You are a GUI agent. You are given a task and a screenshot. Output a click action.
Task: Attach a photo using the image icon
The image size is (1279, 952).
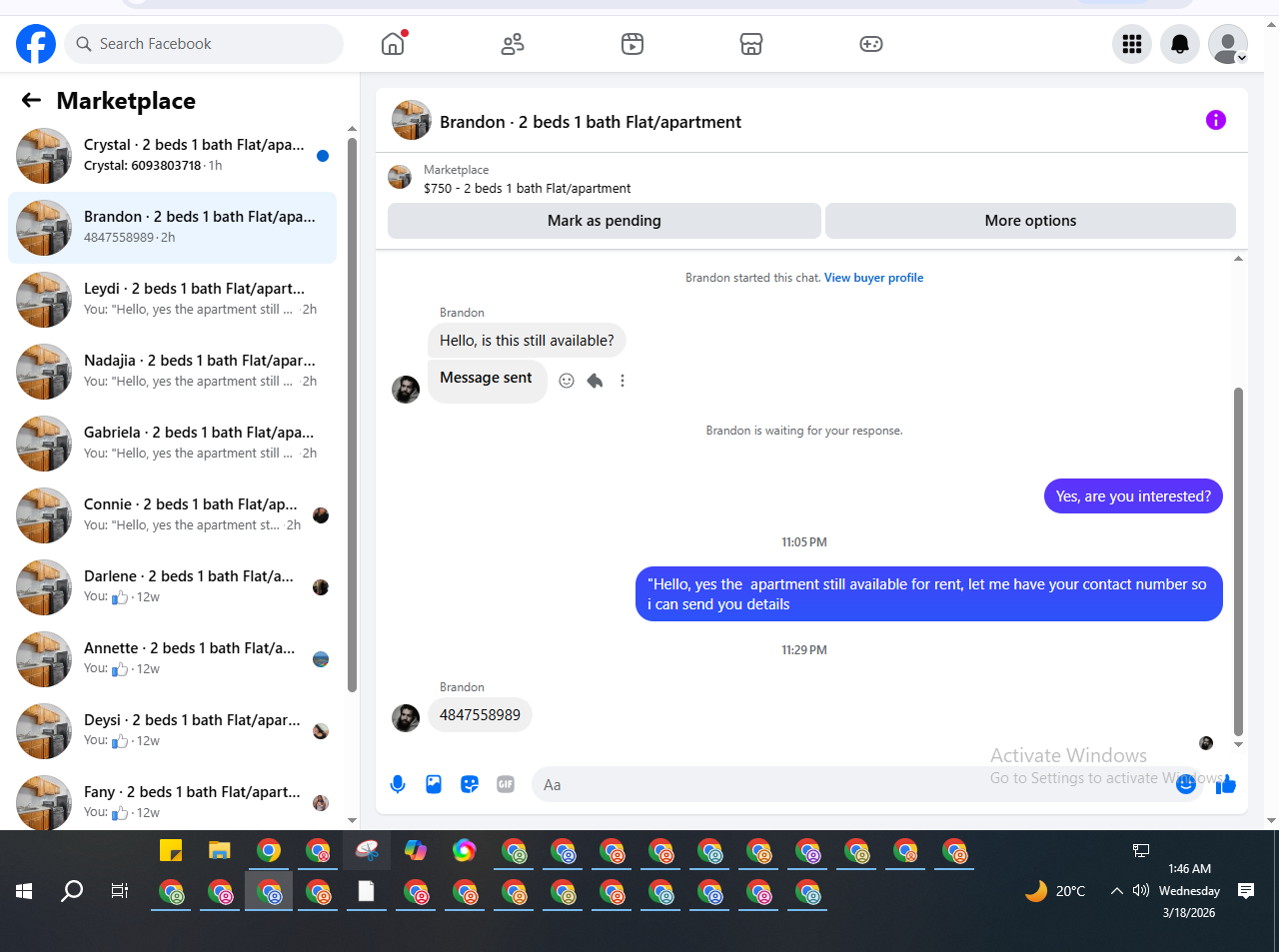(x=434, y=784)
